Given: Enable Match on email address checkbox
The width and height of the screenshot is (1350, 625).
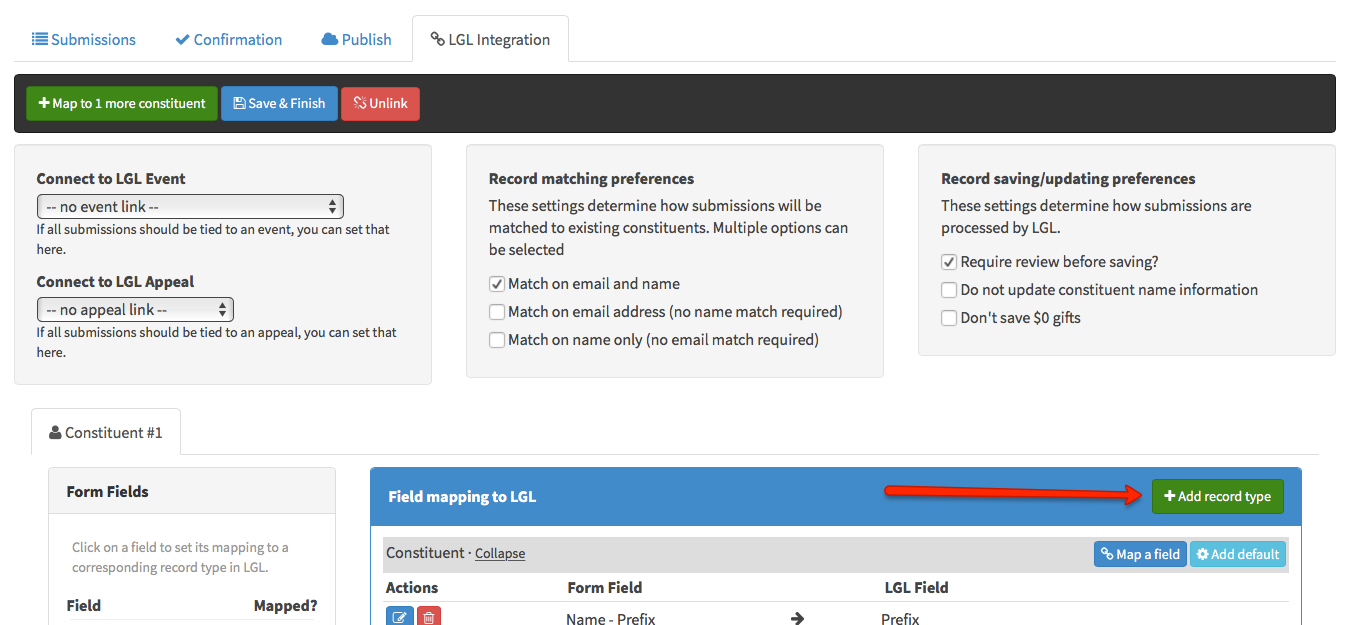Looking at the screenshot, I should [497, 312].
